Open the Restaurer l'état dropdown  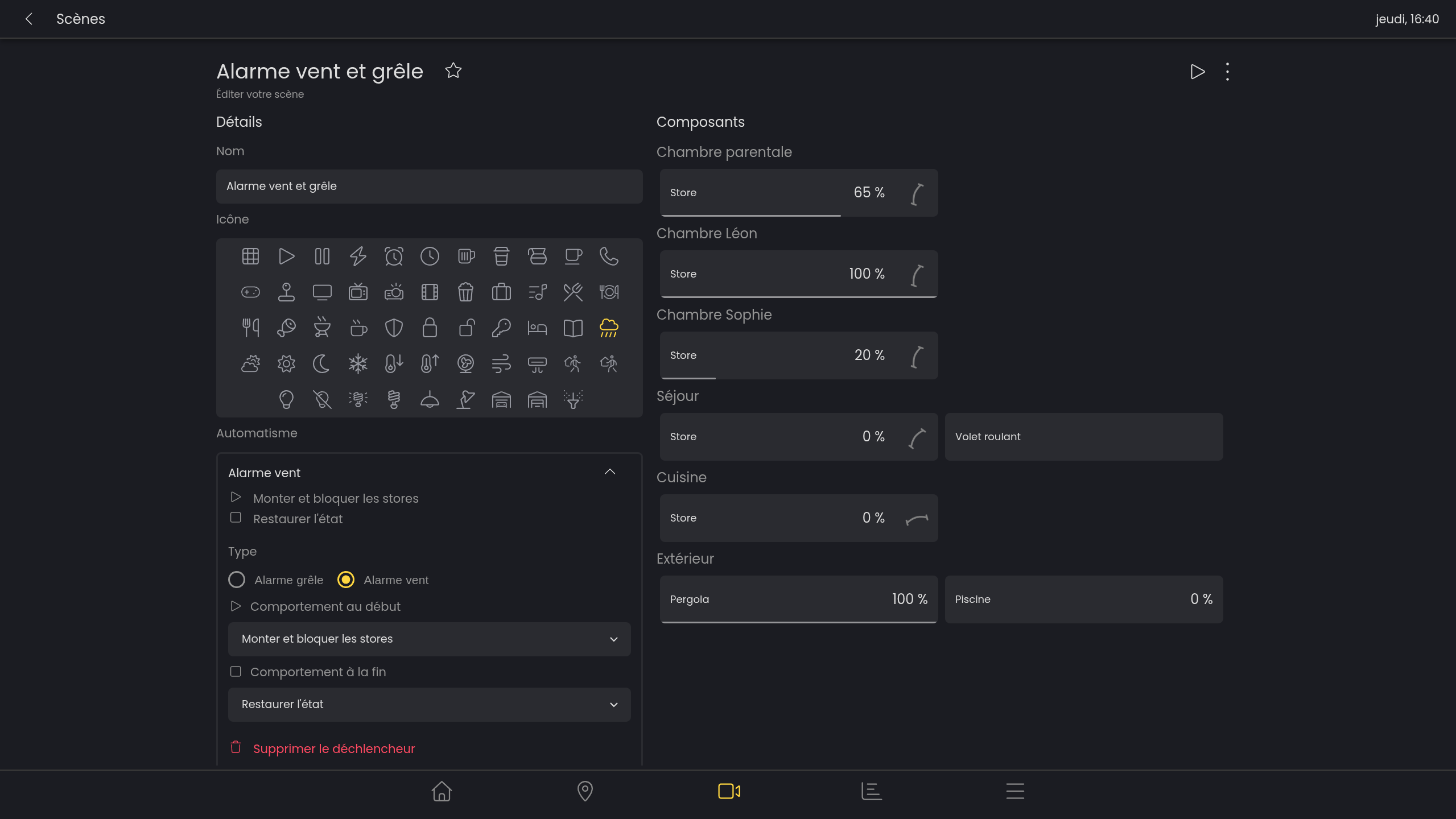tap(429, 705)
